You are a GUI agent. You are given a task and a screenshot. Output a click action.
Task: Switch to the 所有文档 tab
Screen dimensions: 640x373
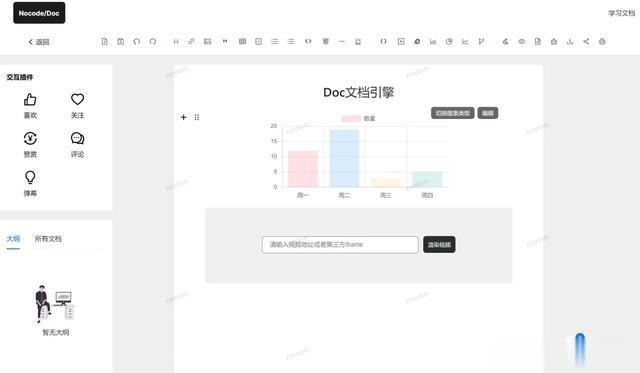click(x=48, y=239)
